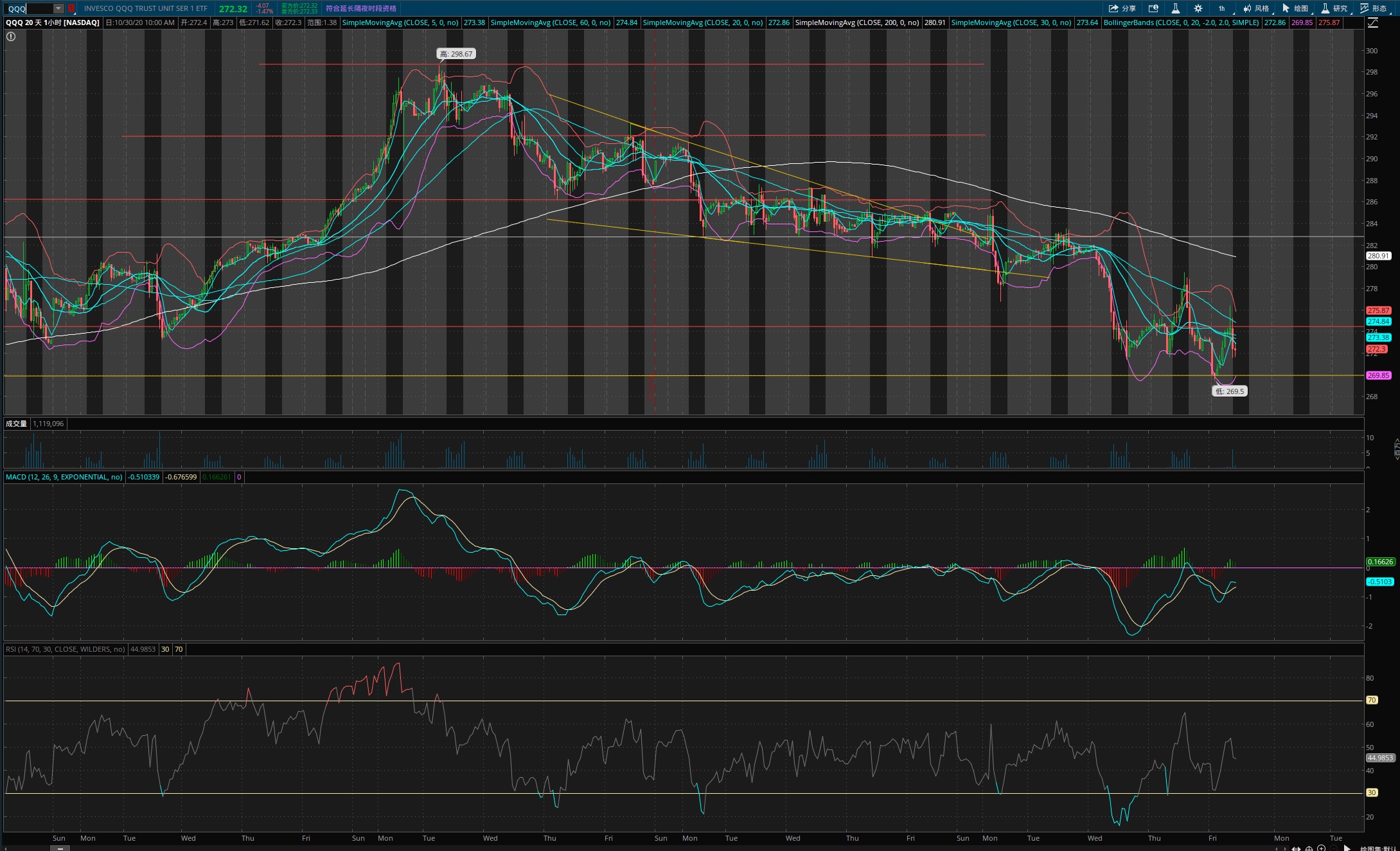This screenshot has width=1400, height=851.
Task: Click the volume value 1,119,096 readout
Action: tap(48, 424)
